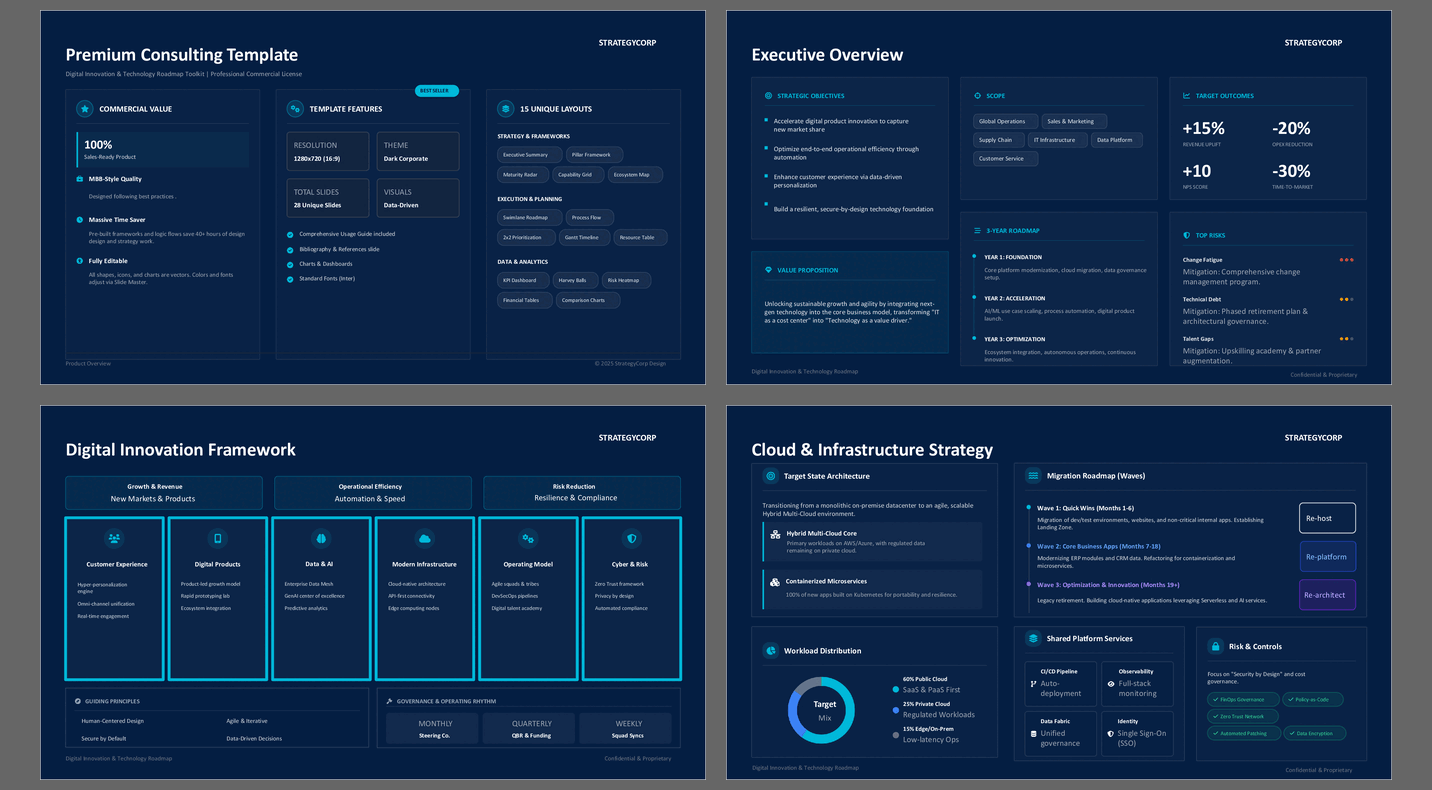Click the shield icon in Cyber & Risk card

631,538
